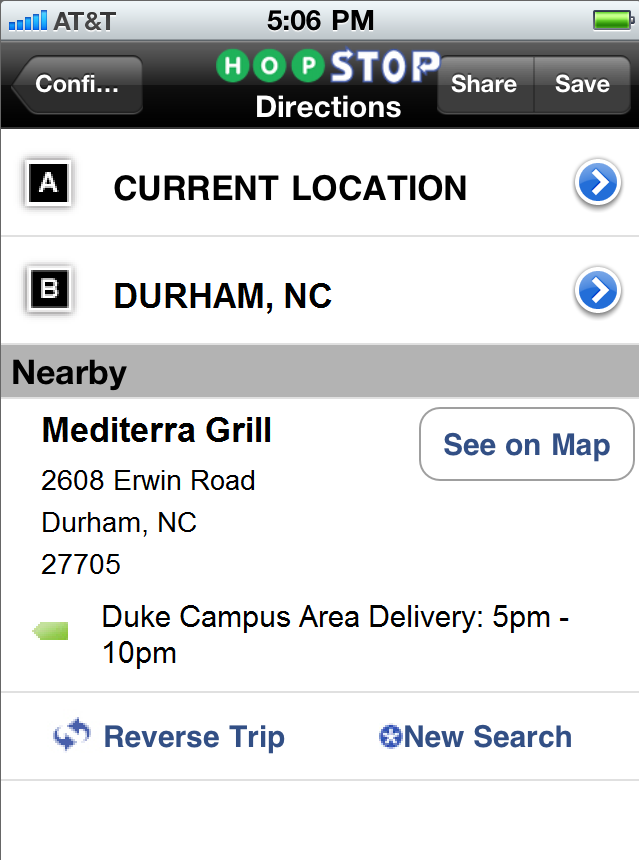Select the CURRENT LOCATION row
Viewport: 639px width, 860px height.
pyautogui.click(x=290, y=188)
